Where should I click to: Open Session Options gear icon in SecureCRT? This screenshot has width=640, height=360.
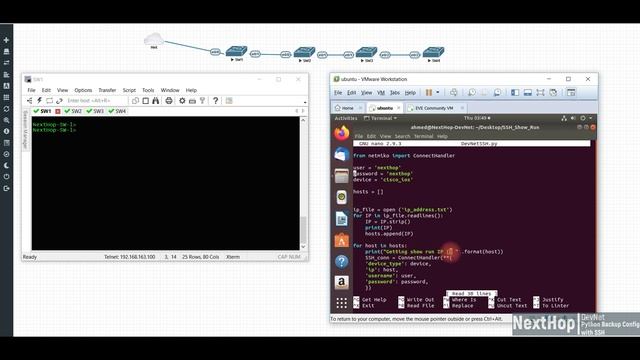[182, 100]
